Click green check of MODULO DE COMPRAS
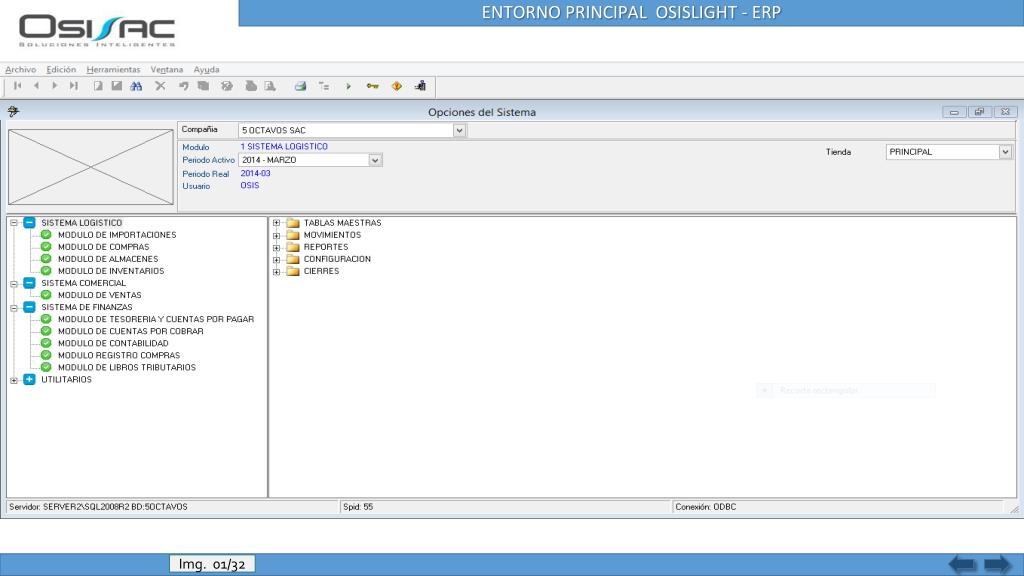The height and width of the screenshot is (576, 1024). click(x=46, y=247)
